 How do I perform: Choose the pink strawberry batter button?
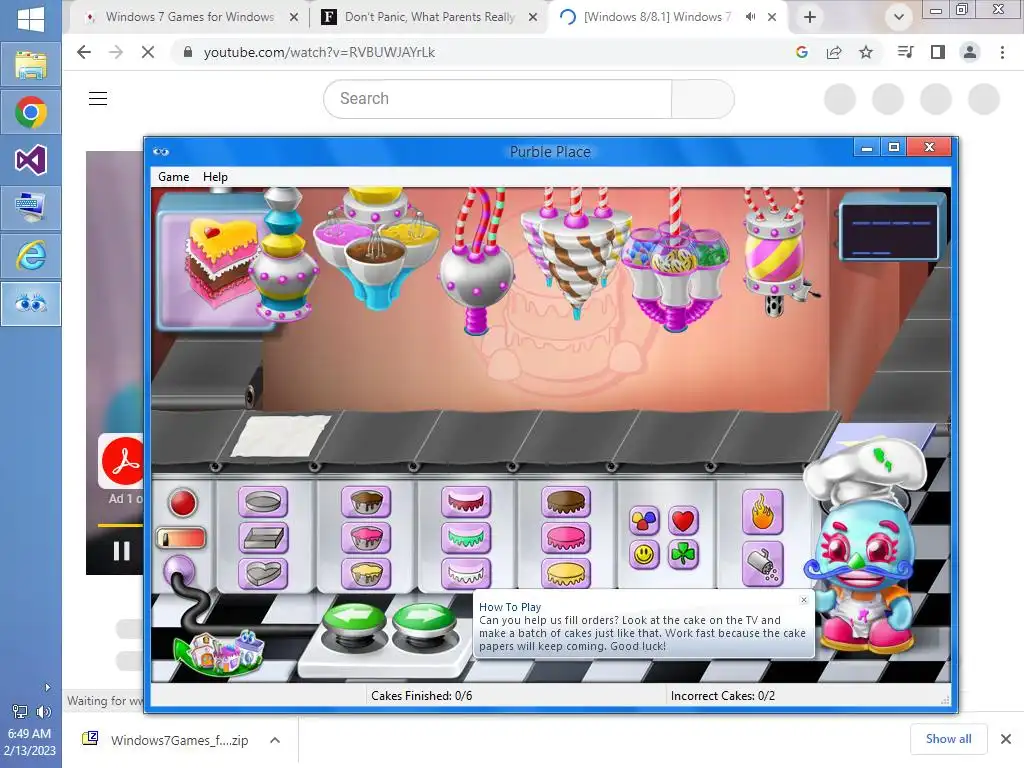(x=366, y=537)
